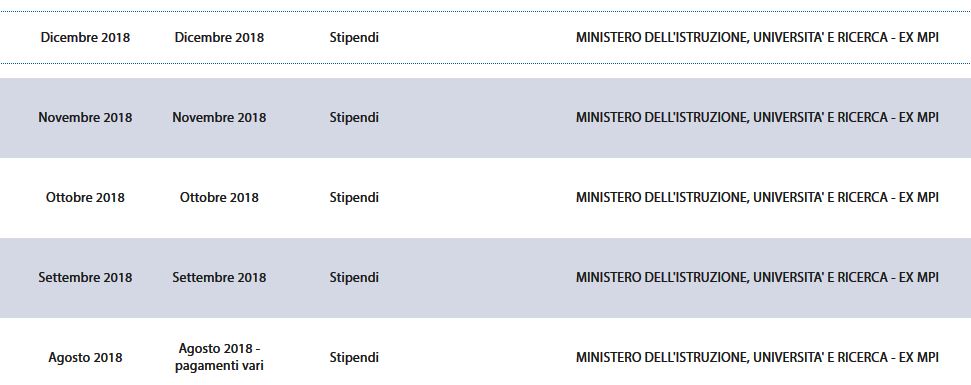The image size is (971, 385).
Task: Click the second-column Ottobre 2018 cell
Action: click(219, 197)
